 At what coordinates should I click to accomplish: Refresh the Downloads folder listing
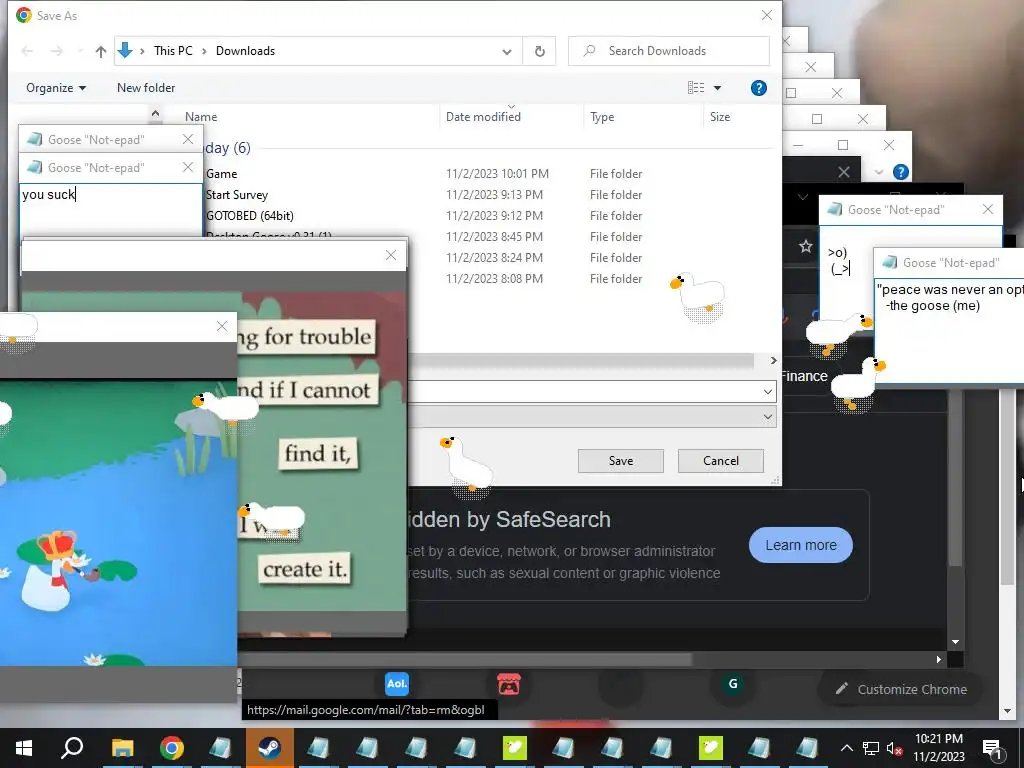click(x=539, y=52)
